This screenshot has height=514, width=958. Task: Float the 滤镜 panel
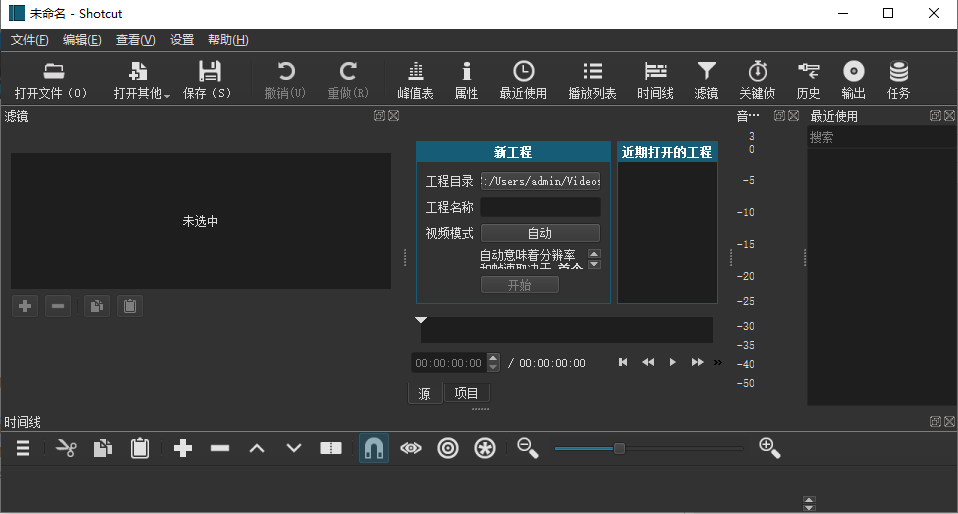click(x=379, y=116)
